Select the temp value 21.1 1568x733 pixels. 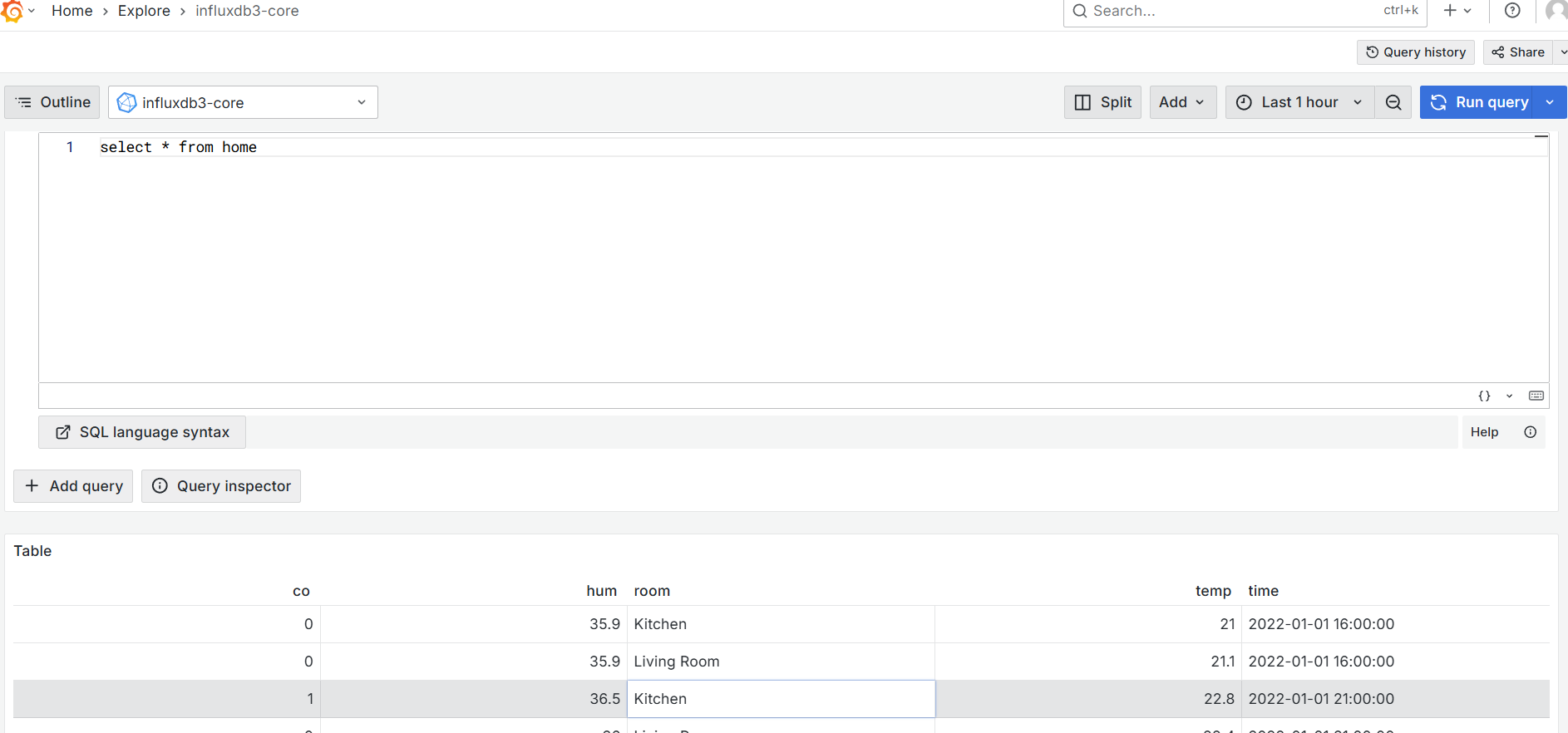pyautogui.click(x=1088, y=662)
